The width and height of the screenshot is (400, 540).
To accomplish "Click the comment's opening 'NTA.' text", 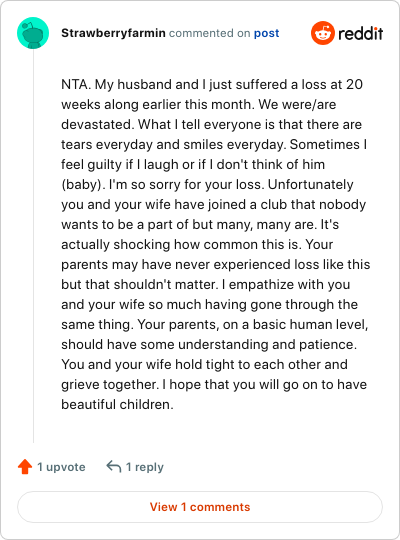I will click(76, 84).
